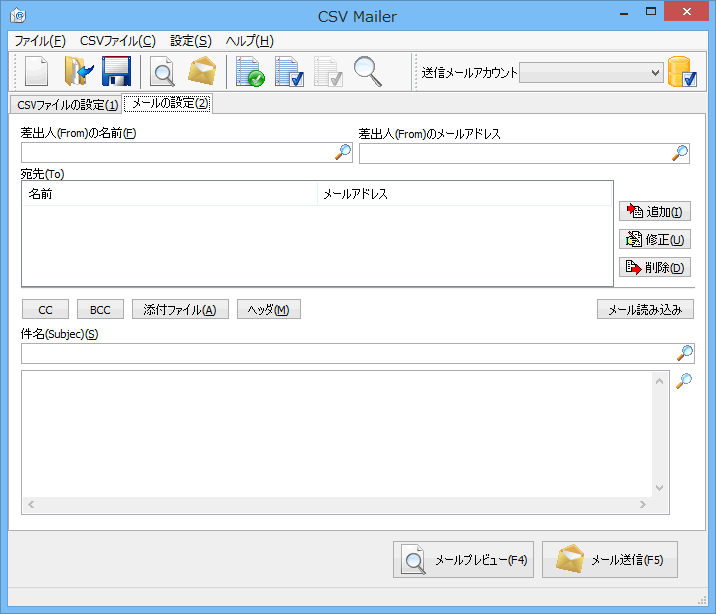Image resolution: width=716 pixels, height=614 pixels.
Task: Open mail account settings database icon
Action: pos(682,72)
